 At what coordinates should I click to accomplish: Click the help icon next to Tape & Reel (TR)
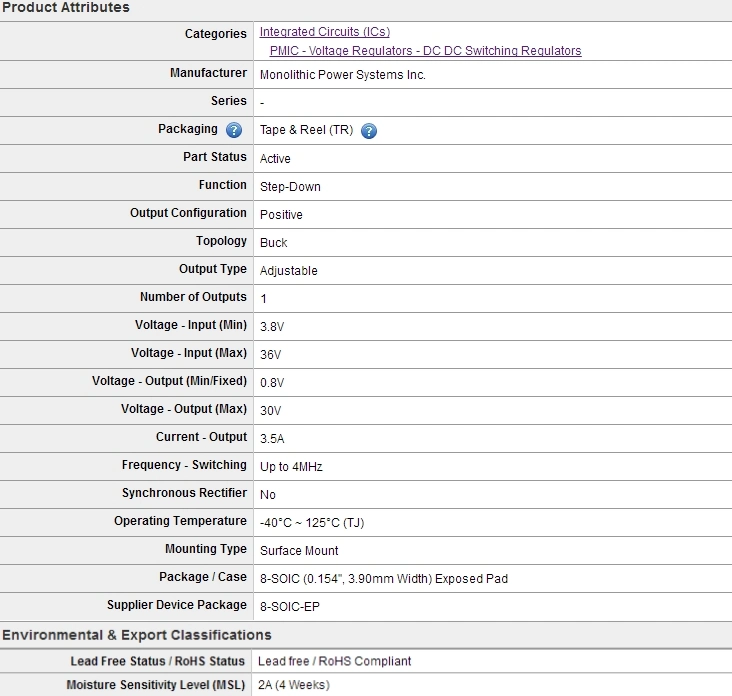pos(368,131)
